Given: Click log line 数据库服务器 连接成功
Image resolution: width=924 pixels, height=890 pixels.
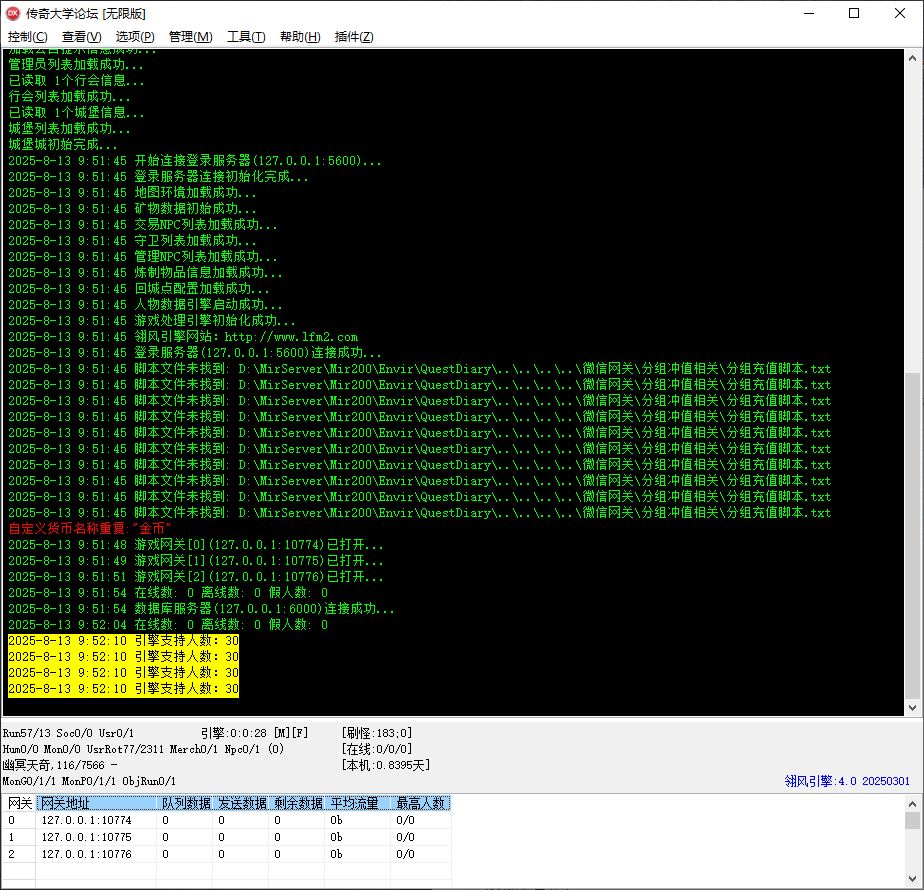Looking at the screenshot, I should pos(201,608).
